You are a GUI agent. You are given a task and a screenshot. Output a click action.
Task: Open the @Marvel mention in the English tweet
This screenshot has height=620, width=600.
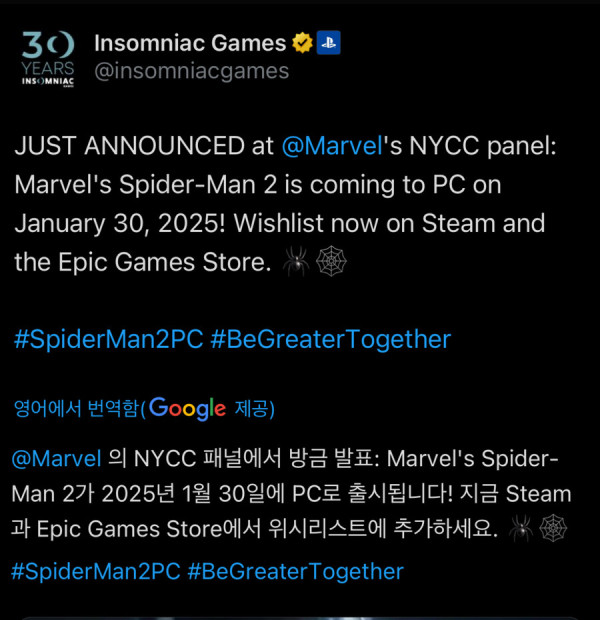pyautogui.click(x=332, y=146)
